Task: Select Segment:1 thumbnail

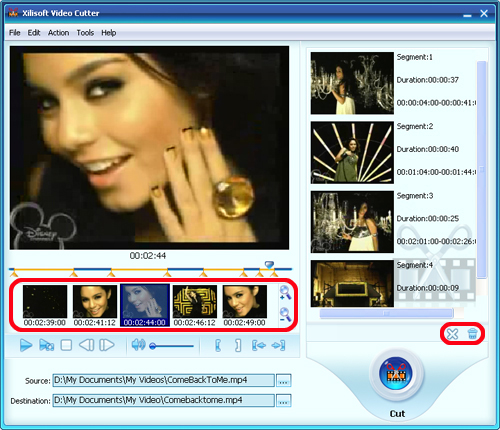Action: [x=352, y=83]
